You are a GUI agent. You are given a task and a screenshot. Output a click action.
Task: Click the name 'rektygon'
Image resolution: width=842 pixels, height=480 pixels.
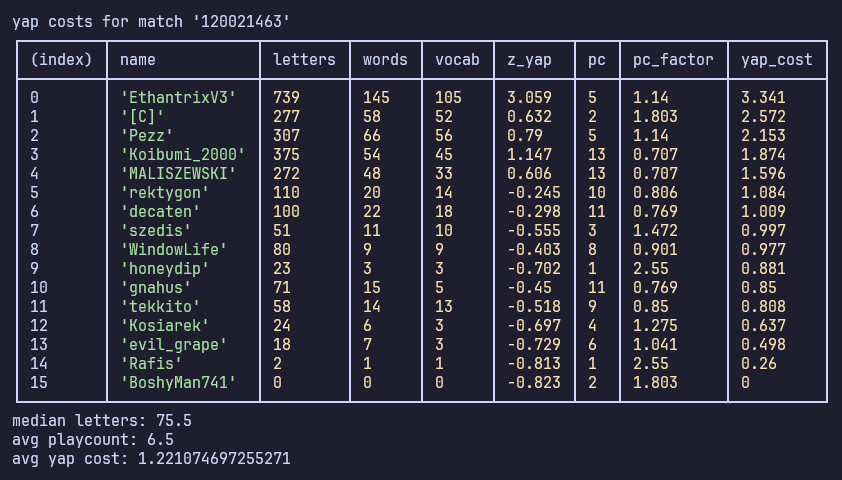tap(165, 193)
